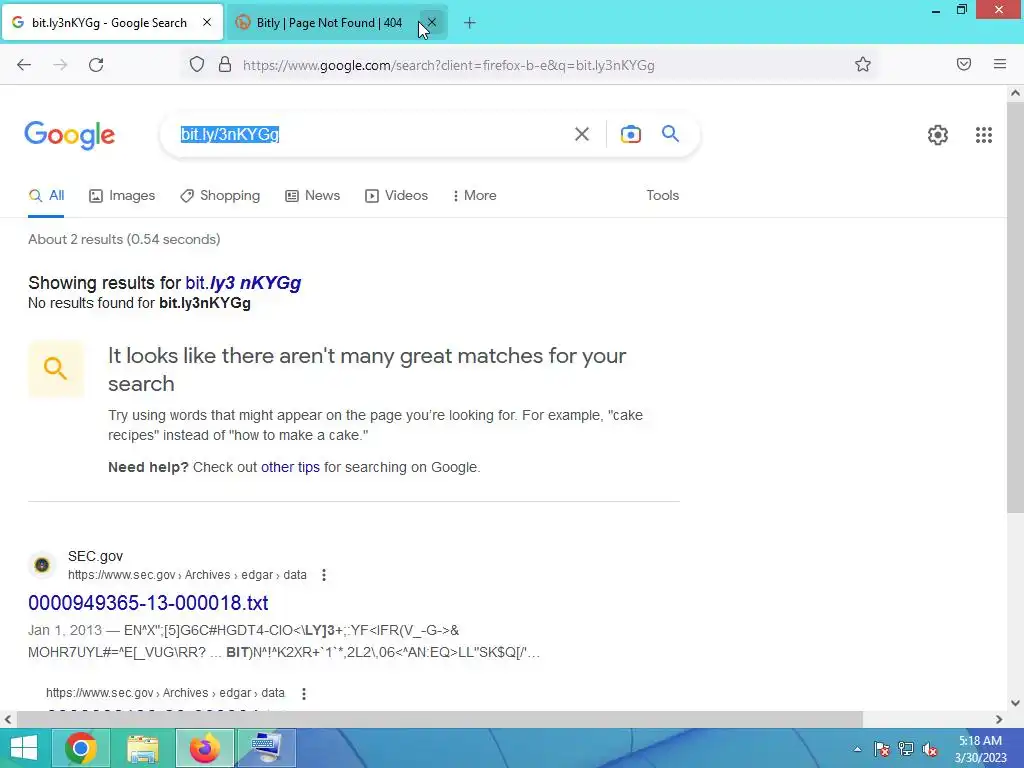Go back using the browser back arrow
1024x768 pixels.
point(24,65)
